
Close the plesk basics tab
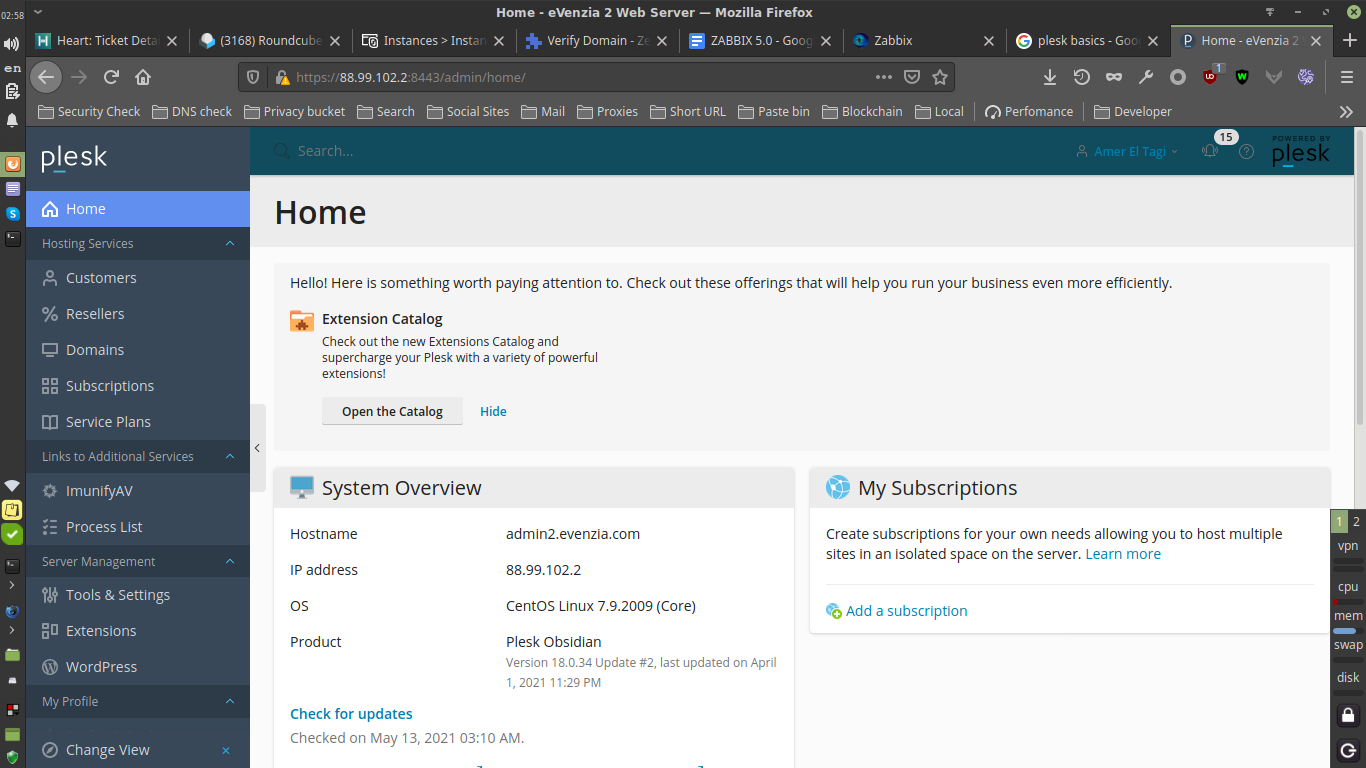click(x=1153, y=41)
